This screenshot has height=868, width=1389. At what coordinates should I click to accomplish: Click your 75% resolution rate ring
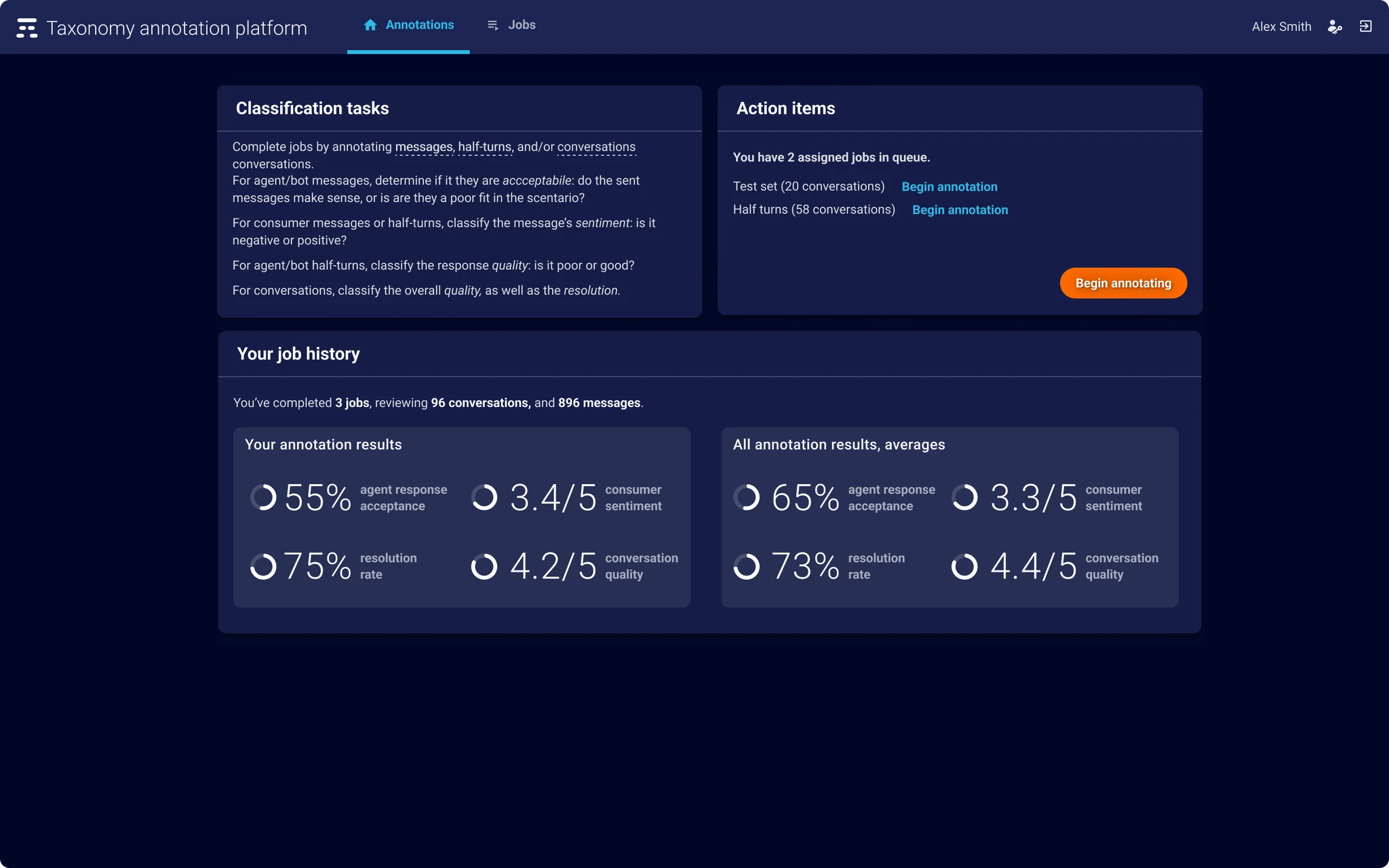263,566
